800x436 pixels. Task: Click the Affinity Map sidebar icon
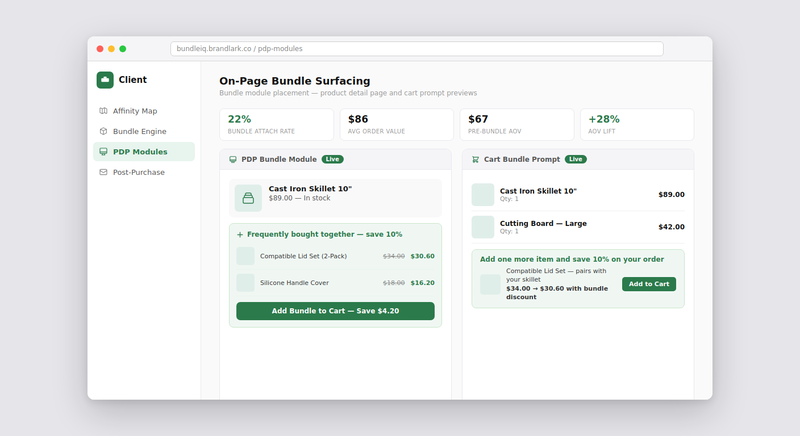[103, 111]
